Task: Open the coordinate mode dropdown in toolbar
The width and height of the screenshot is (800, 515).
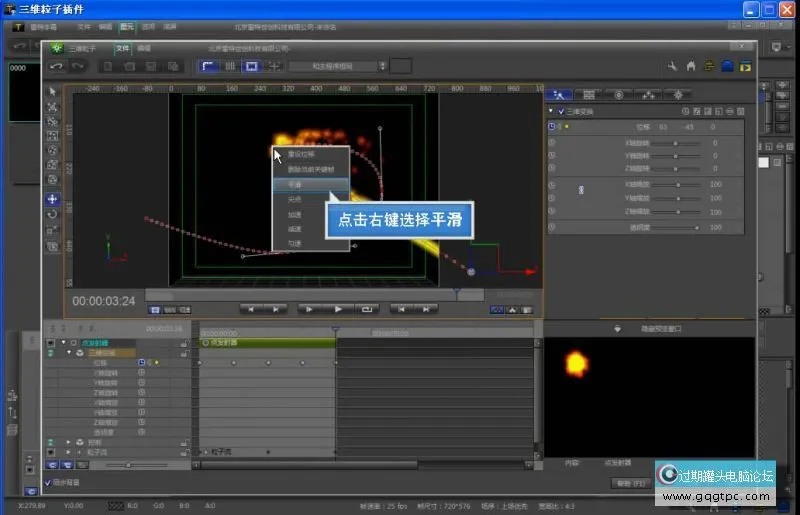Action: tap(338, 66)
